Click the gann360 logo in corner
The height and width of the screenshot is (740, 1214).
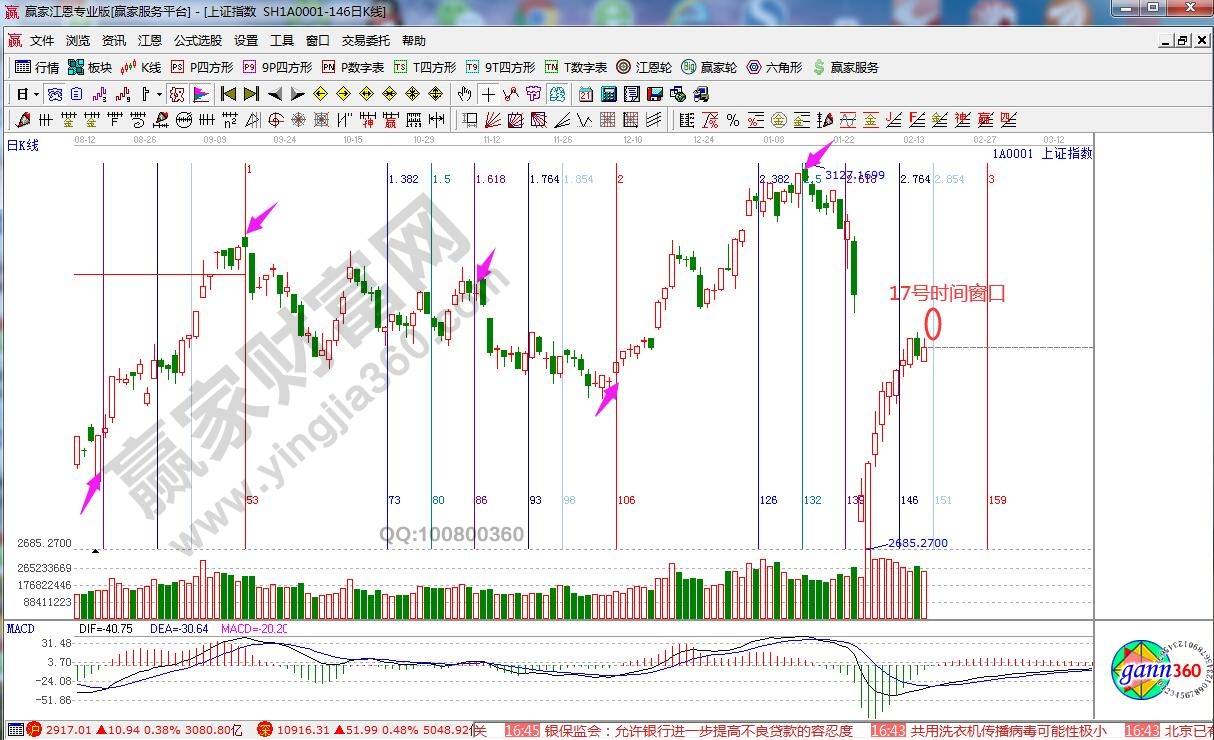[x=1153, y=670]
